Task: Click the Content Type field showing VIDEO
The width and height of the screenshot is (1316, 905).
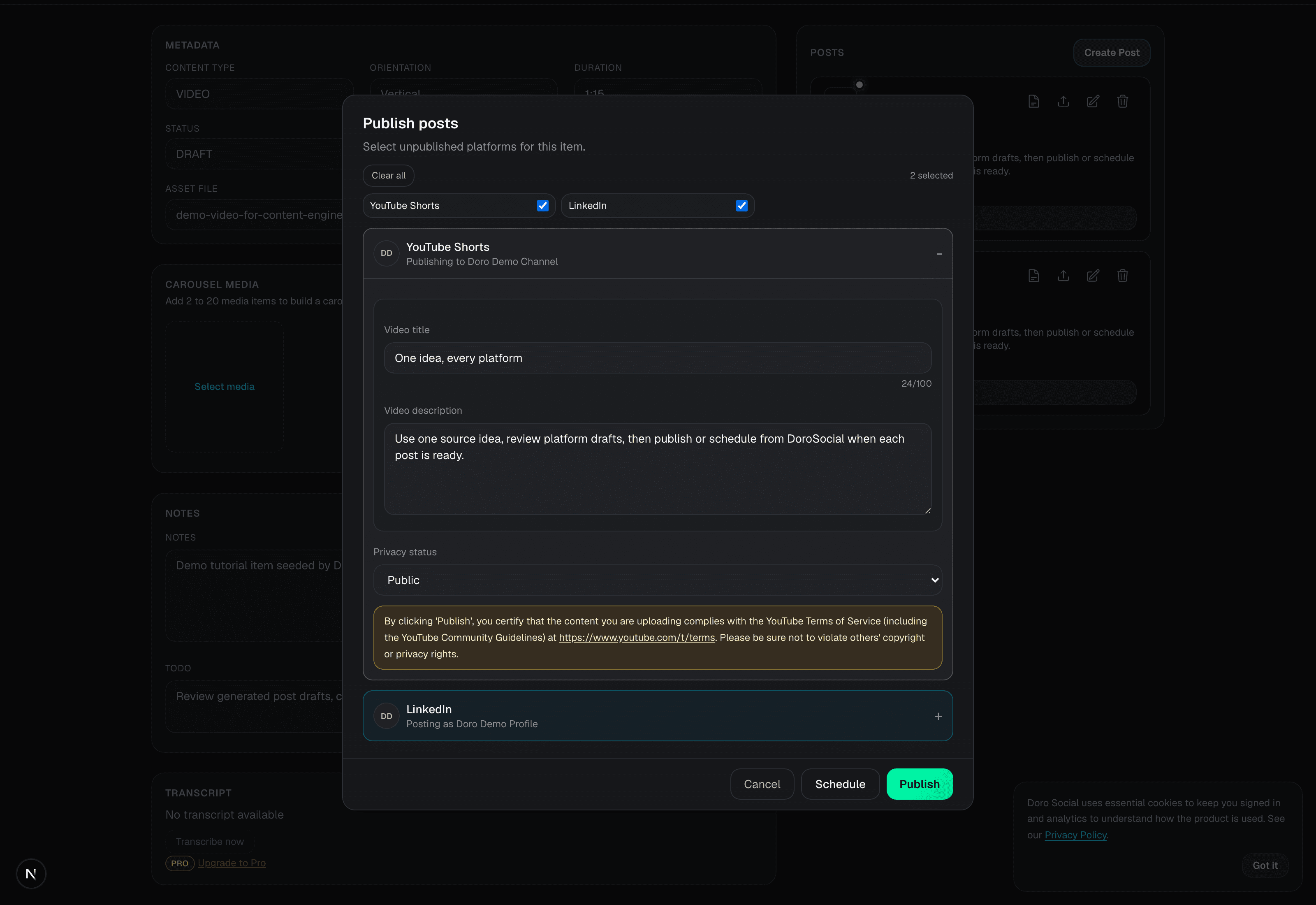Action: tap(259, 94)
